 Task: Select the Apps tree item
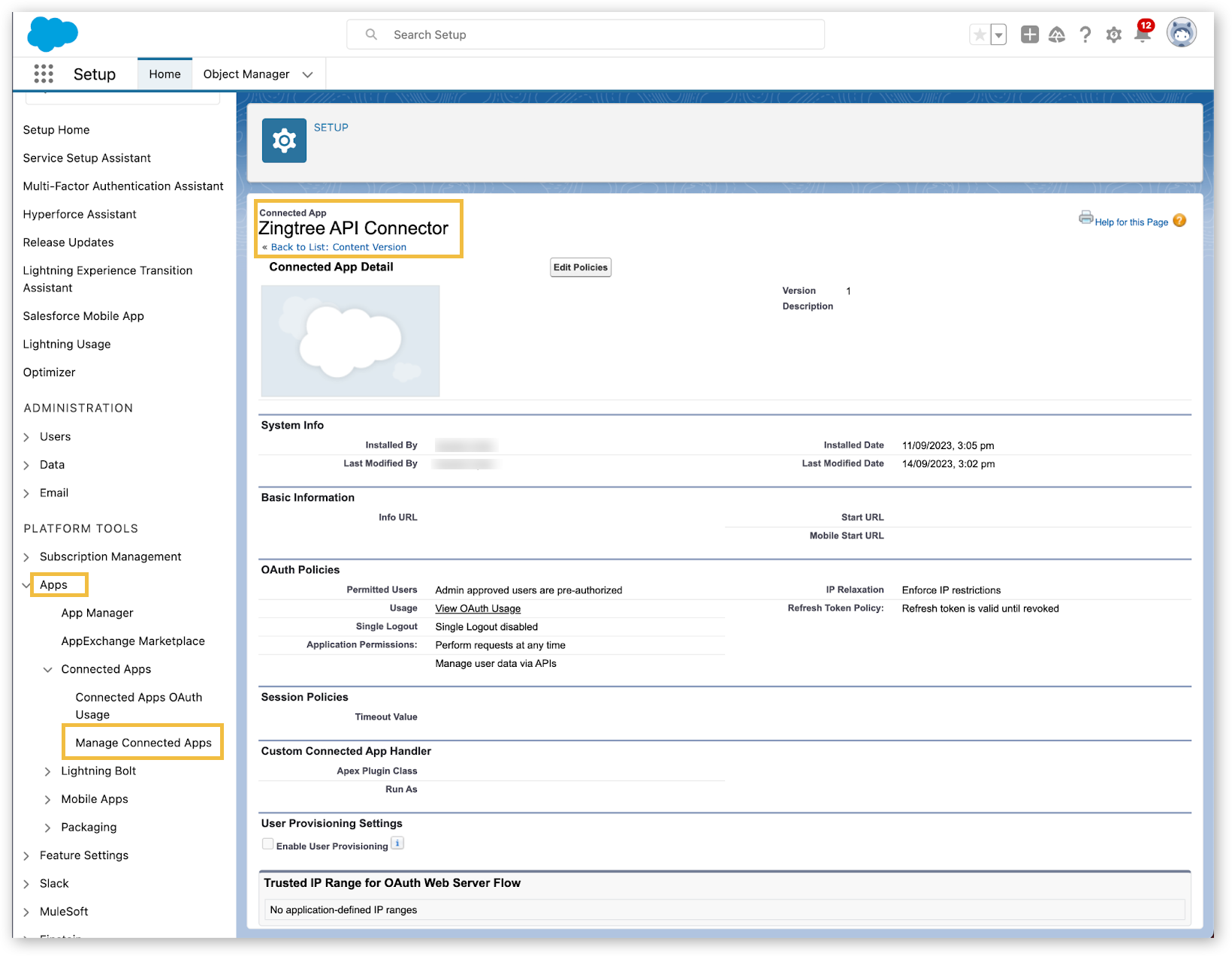(53, 585)
